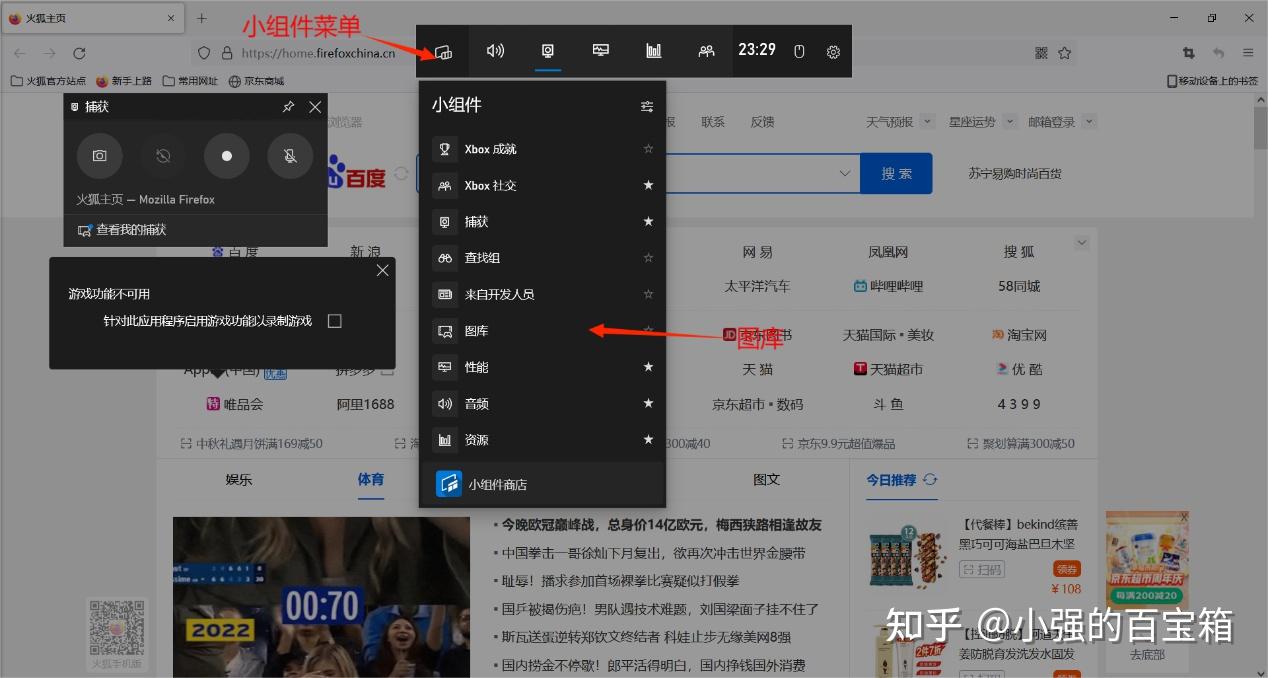
Task: Open Firefox hamburger menu
Action: (x=1248, y=53)
